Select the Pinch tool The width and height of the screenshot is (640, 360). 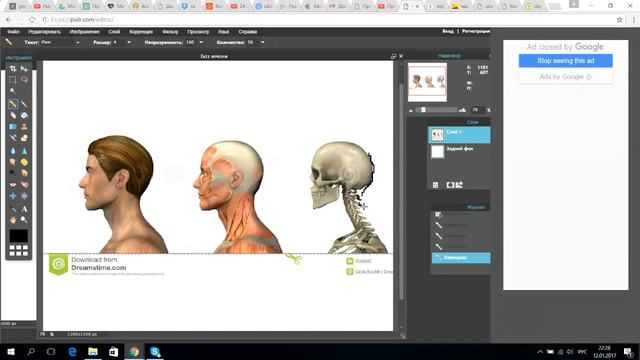coord(24,196)
